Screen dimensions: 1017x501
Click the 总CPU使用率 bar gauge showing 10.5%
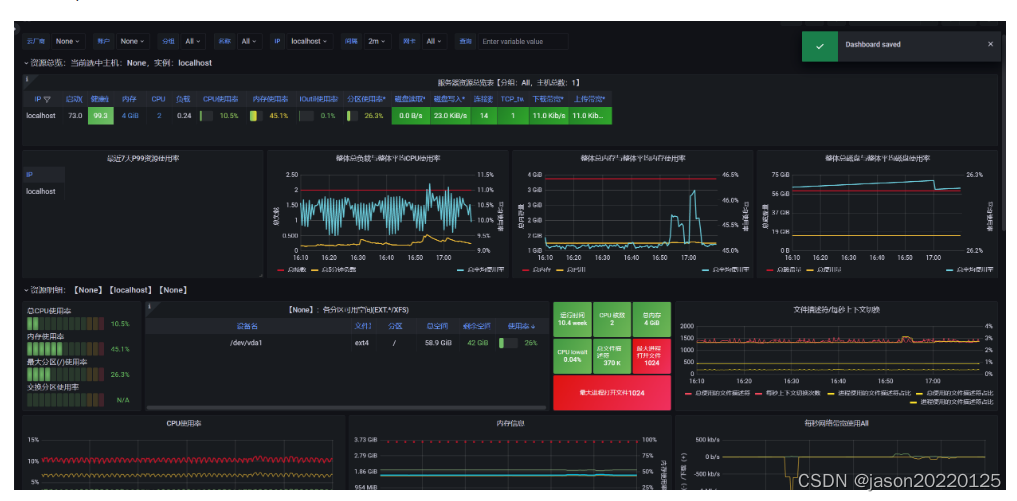(78, 323)
